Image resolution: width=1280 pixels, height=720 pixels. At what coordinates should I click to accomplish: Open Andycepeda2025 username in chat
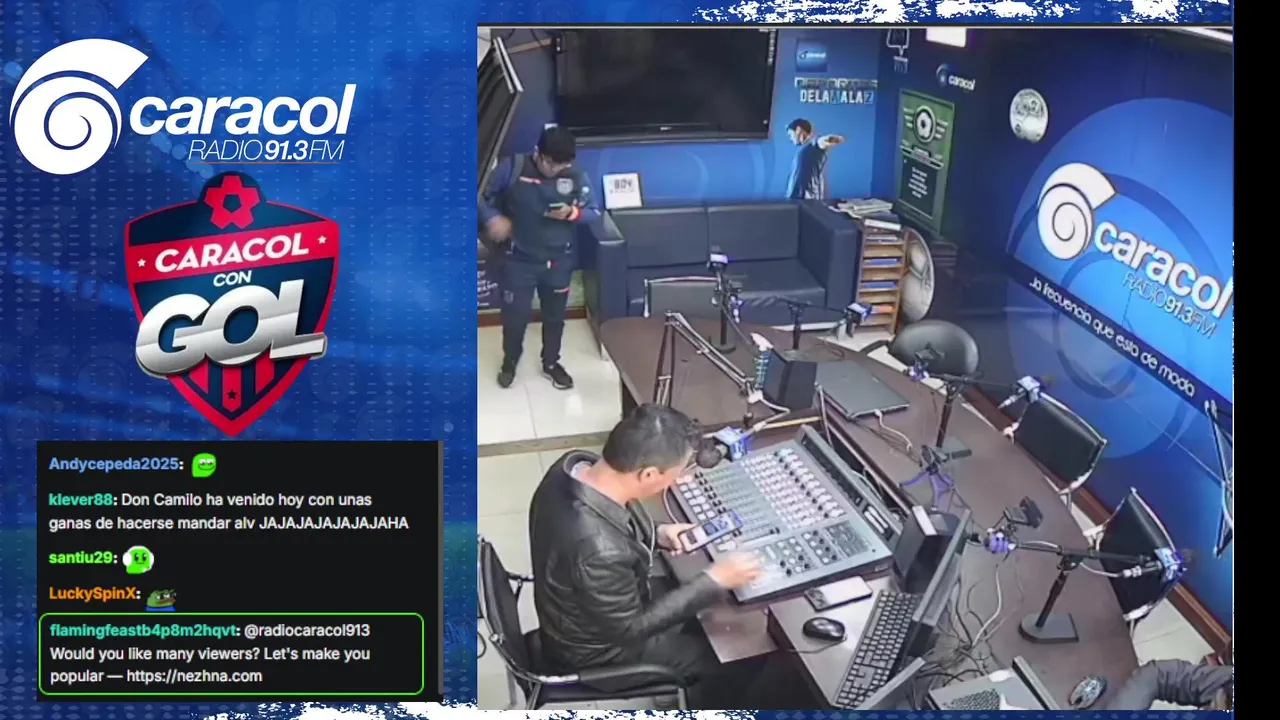[115, 465]
